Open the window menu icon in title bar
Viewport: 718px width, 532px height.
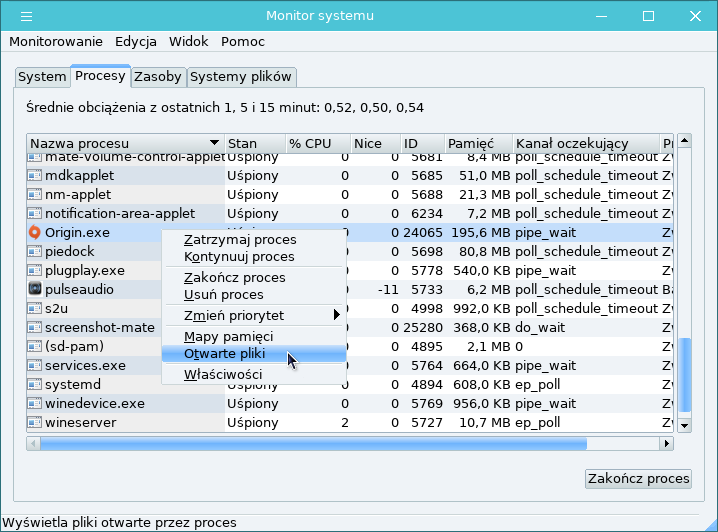[x=26, y=16]
